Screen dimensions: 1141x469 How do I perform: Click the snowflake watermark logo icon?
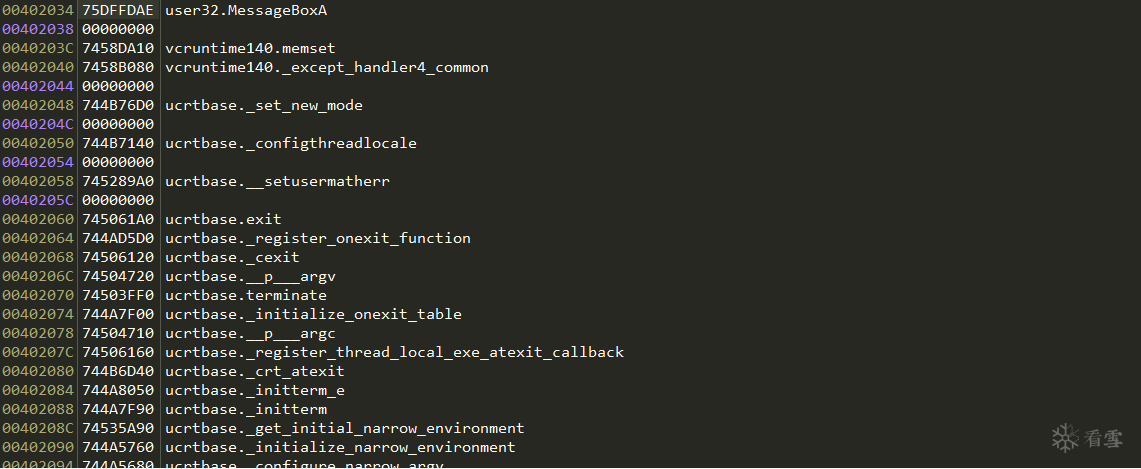point(1066,437)
